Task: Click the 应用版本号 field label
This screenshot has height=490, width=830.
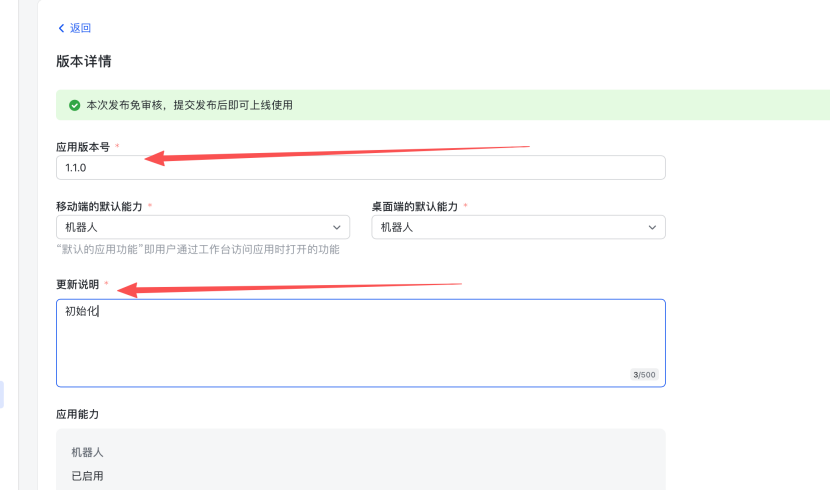Action: point(83,147)
